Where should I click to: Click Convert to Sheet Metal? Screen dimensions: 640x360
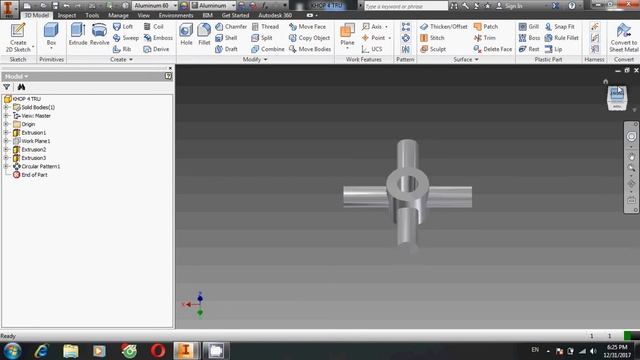(x=623, y=38)
